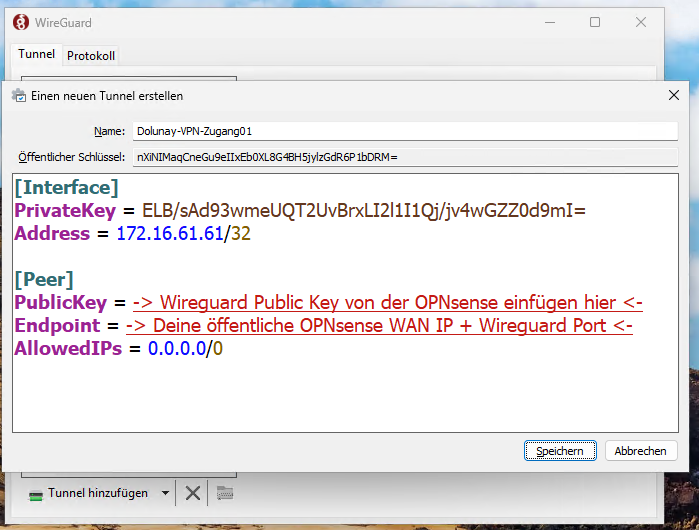The width and height of the screenshot is (699, 530).
Task: Click the PrivateKey value in editor
Action: (364, 211)
